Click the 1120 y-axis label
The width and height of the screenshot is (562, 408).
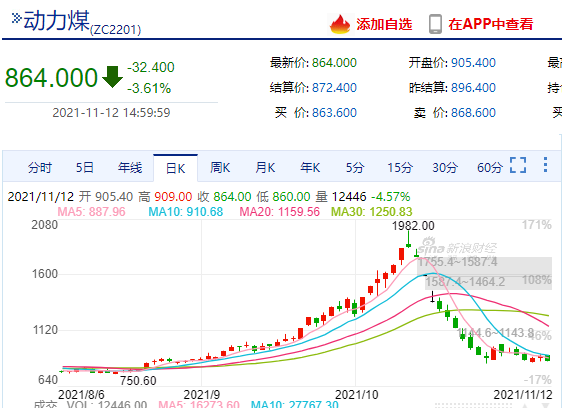tap(45, 330)
